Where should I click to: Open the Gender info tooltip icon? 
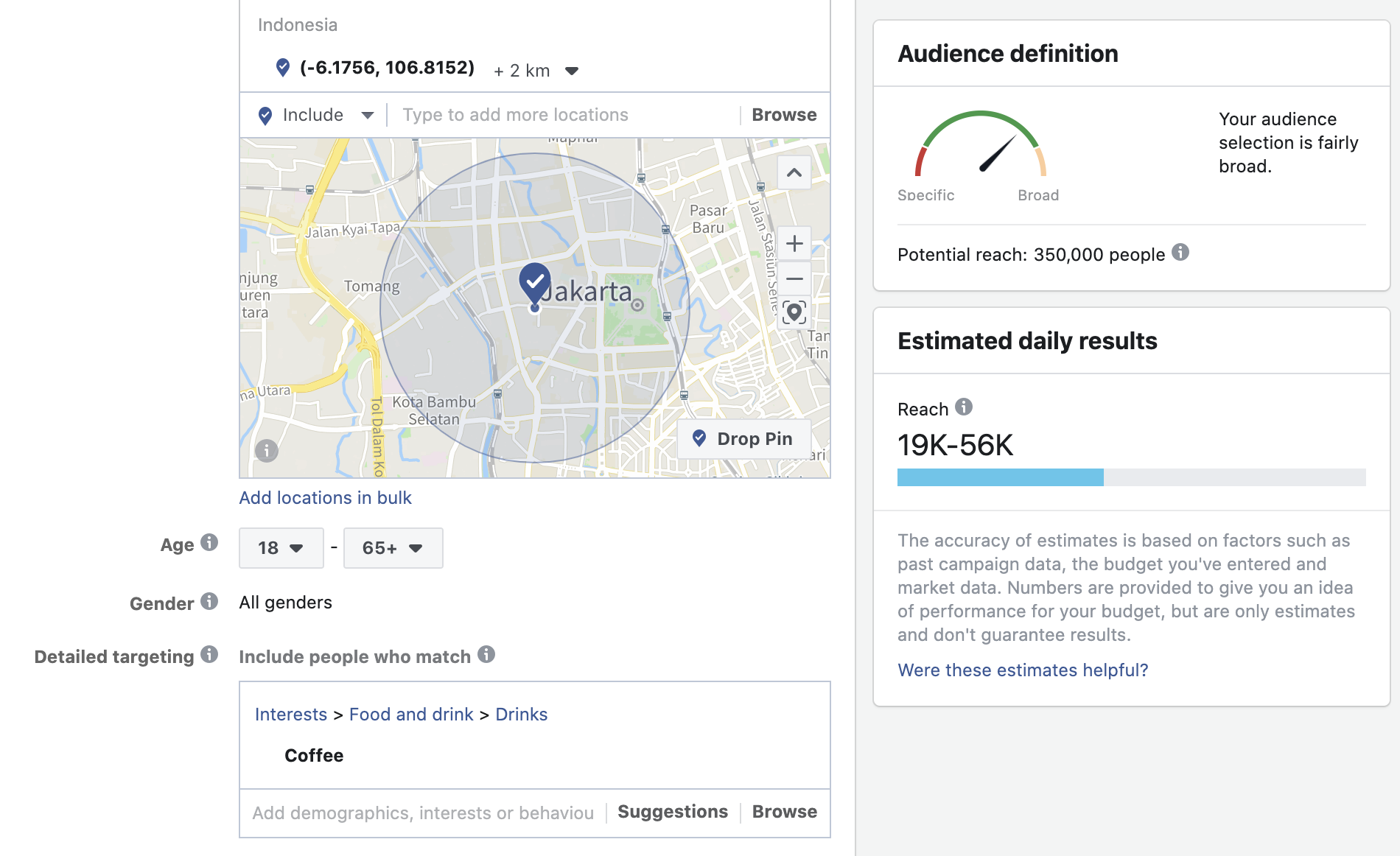[x=209, y=601]
